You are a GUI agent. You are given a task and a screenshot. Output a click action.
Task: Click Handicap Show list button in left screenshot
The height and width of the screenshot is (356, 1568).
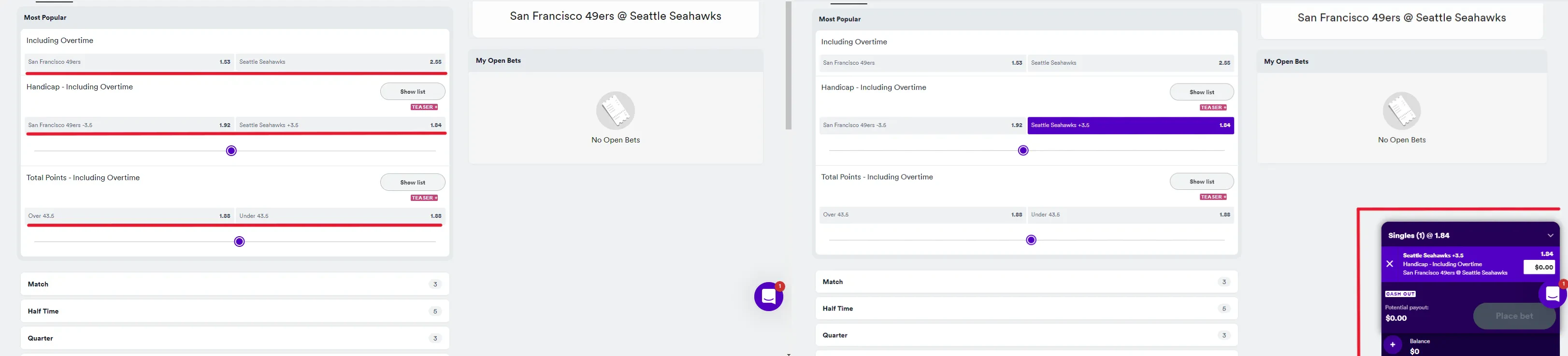(x=413, y=92)
